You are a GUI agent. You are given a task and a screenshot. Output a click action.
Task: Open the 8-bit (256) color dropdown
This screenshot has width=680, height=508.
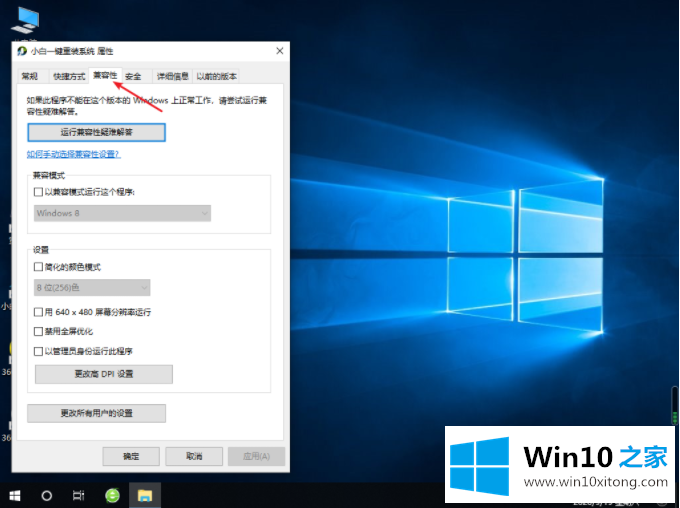coord(92,288)
